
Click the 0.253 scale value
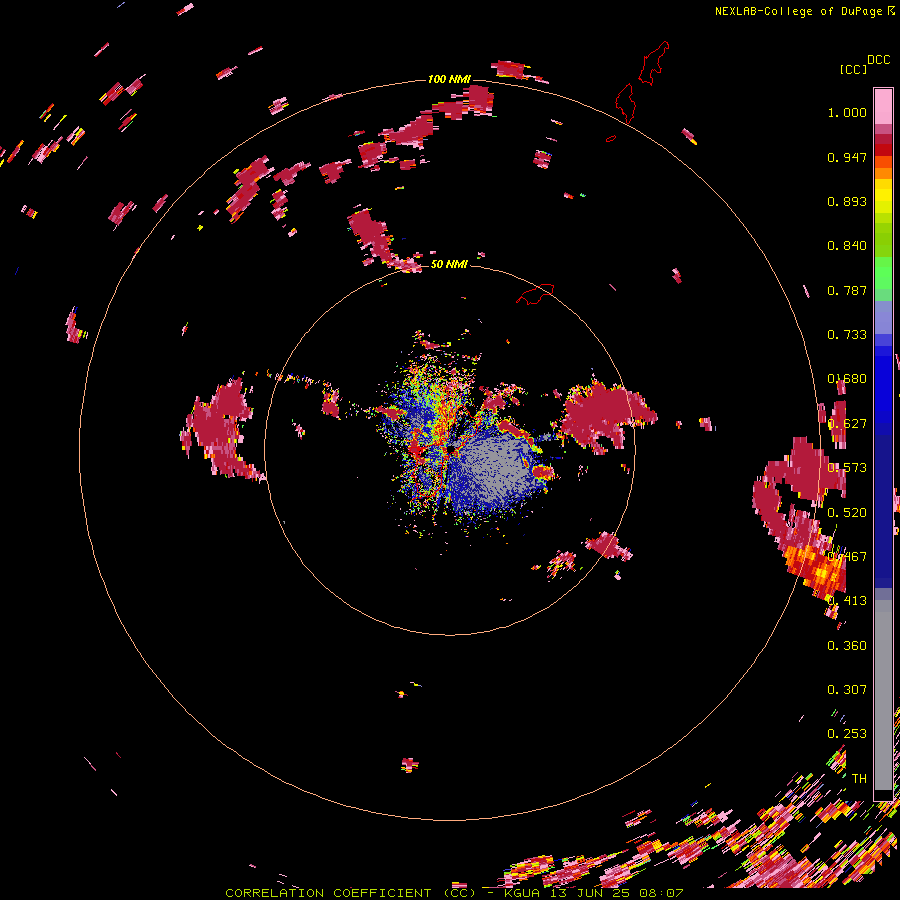tap(847, 734)
